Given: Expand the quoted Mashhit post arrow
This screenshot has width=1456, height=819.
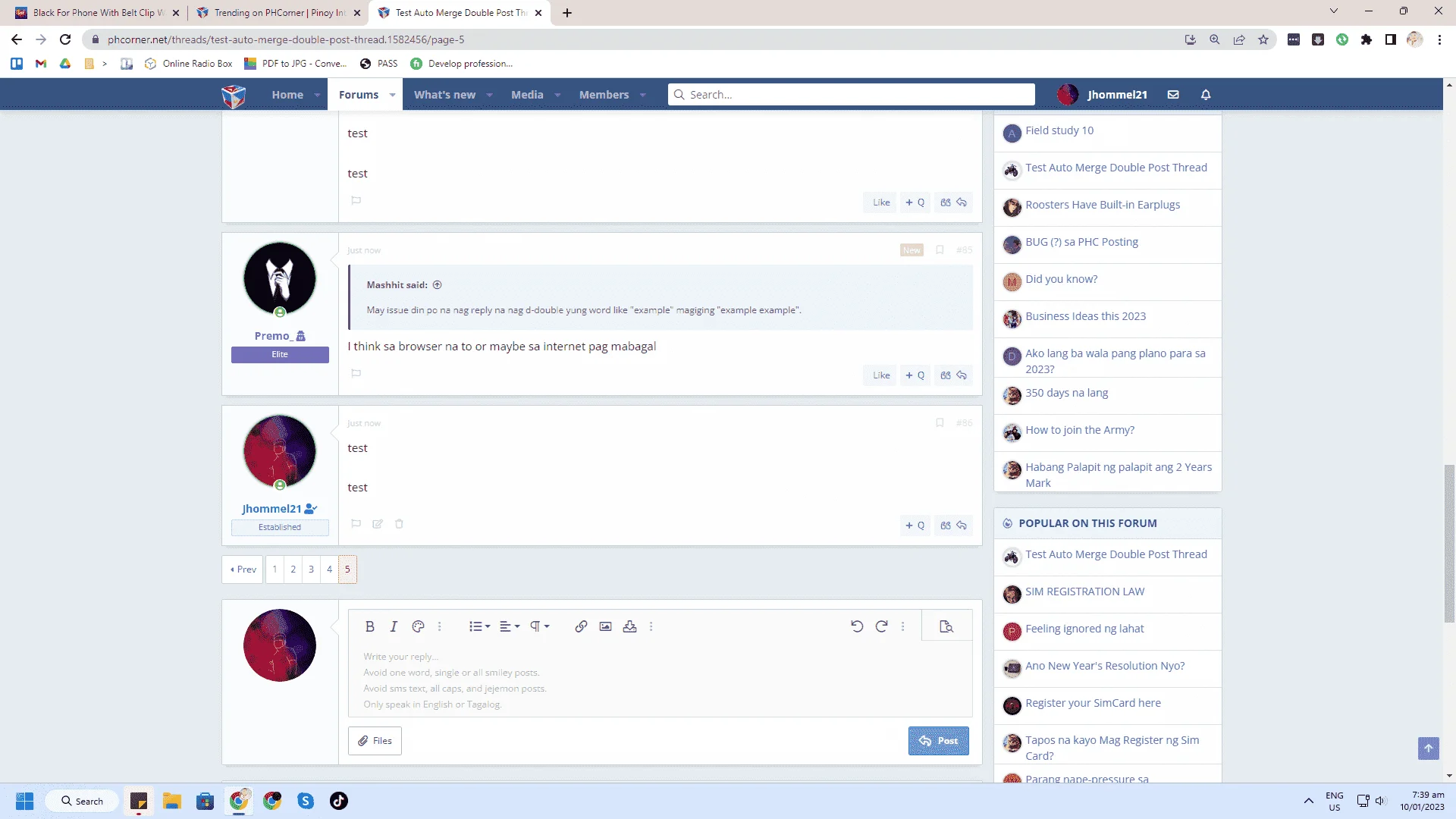Looking at the screenshot, I should [x=437, y=285].
